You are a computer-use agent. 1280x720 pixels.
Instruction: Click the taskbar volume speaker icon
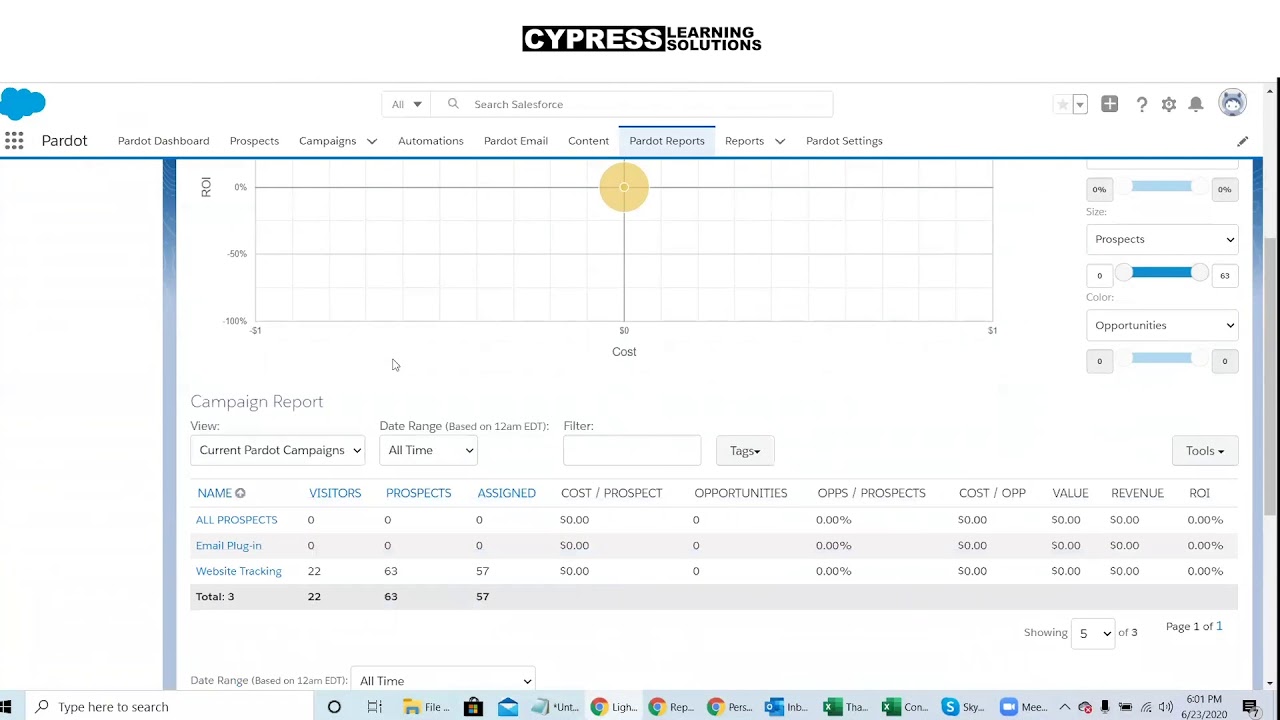(x=1166, y=707)
